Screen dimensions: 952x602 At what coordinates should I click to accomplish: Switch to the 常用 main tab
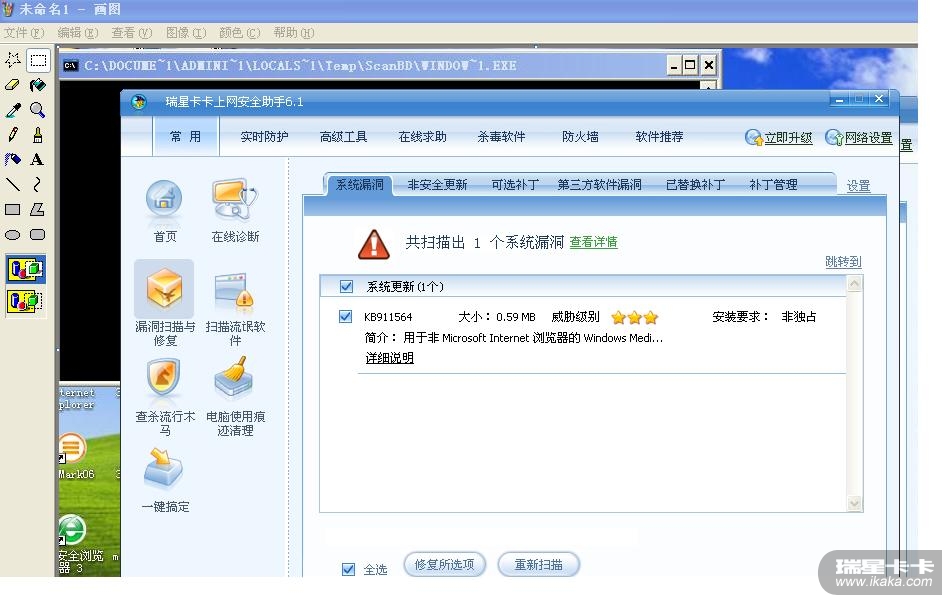click(x=185, y=137)
